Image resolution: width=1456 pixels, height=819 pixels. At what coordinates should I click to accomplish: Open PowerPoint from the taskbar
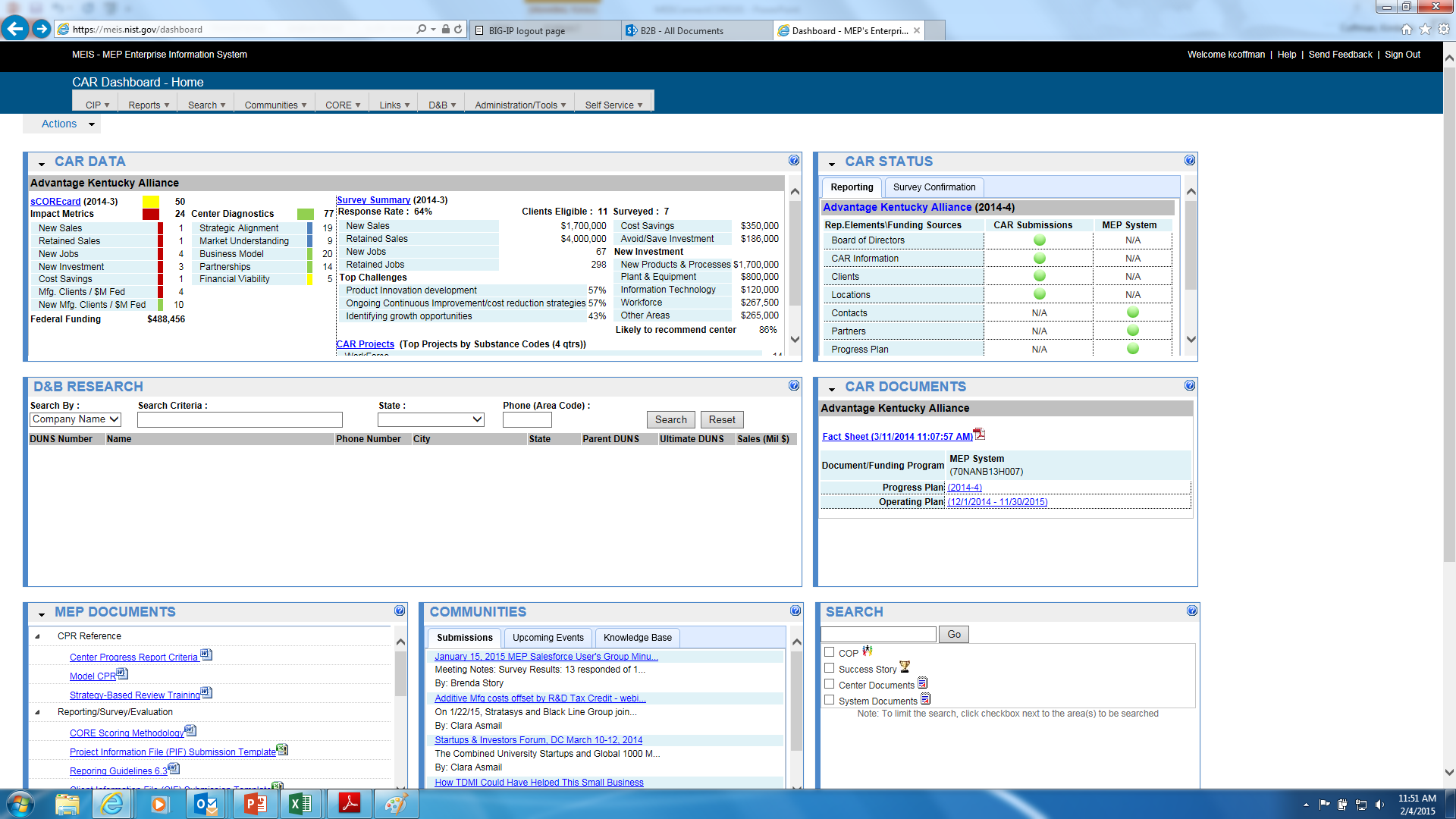coord(254,804)
